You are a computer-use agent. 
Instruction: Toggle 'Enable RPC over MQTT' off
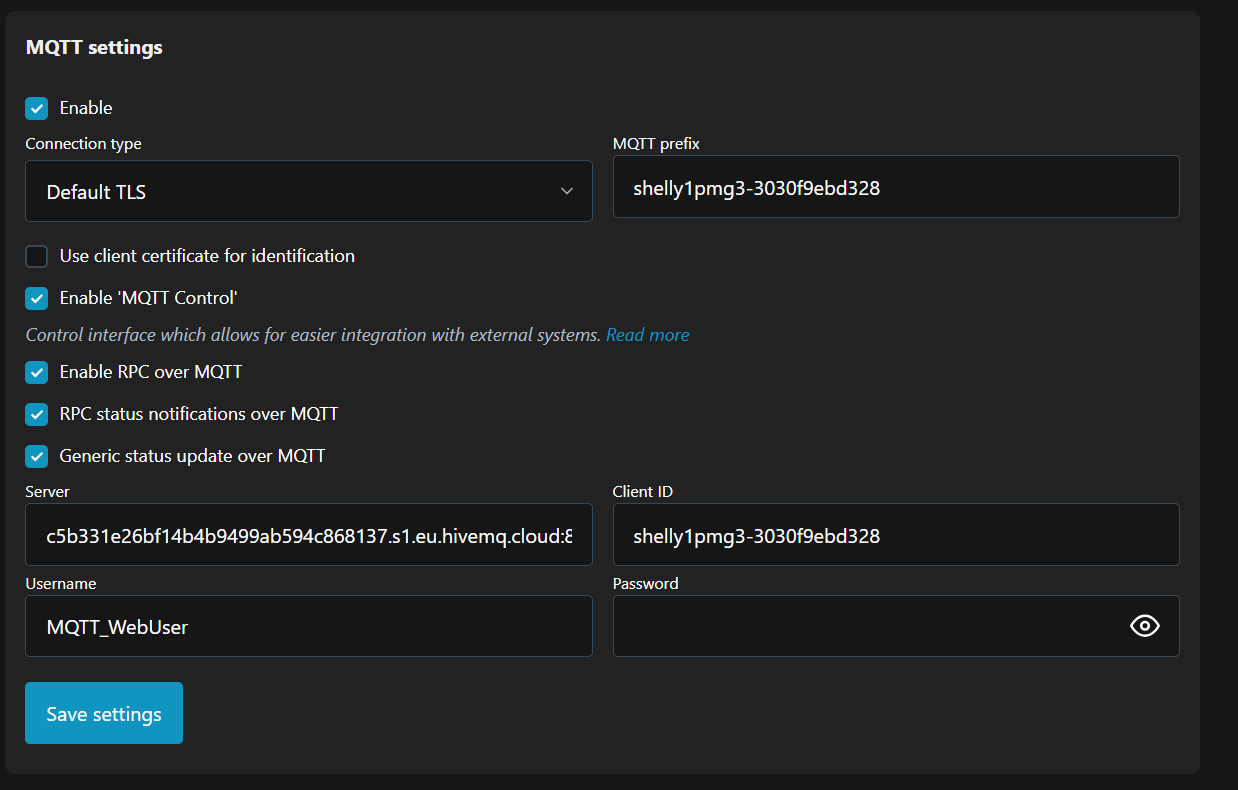tap(36, 372)
